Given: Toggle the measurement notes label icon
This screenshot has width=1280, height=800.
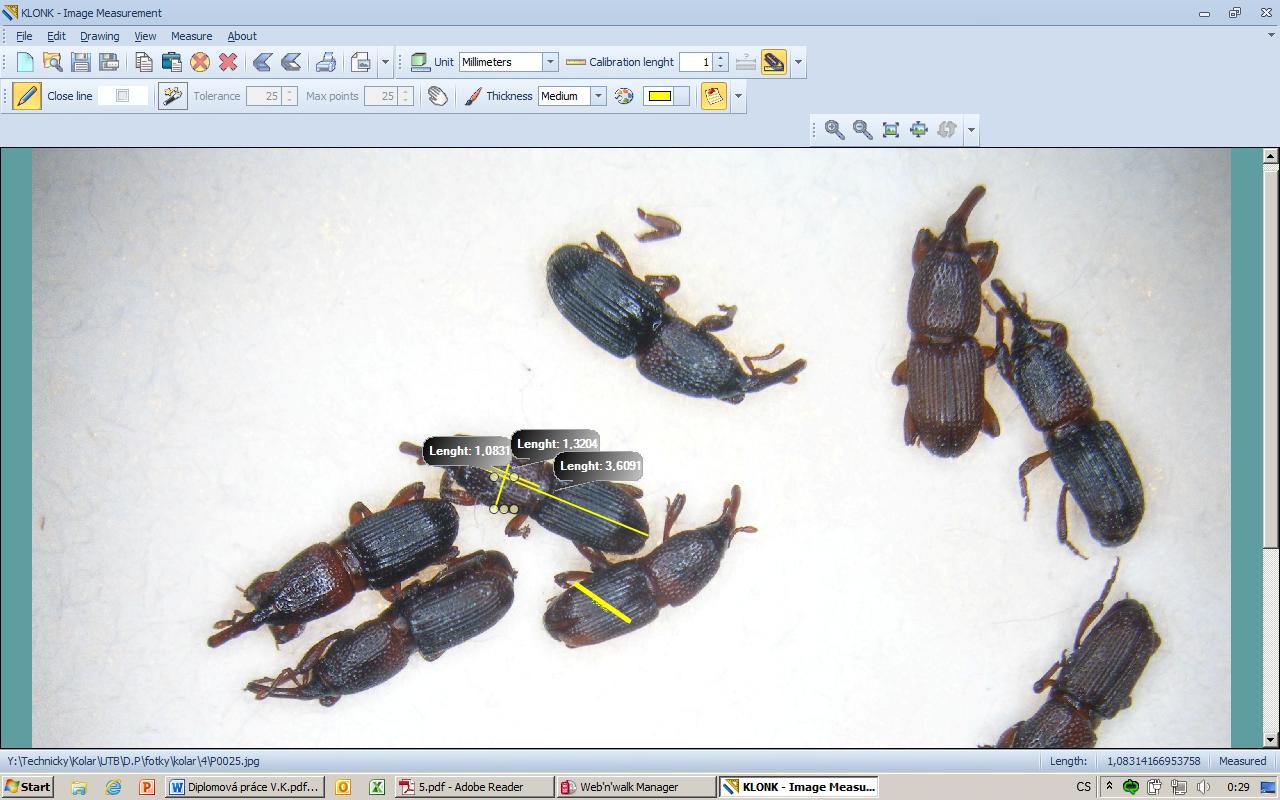Looking at the screenshot, I should click(714, 96).
